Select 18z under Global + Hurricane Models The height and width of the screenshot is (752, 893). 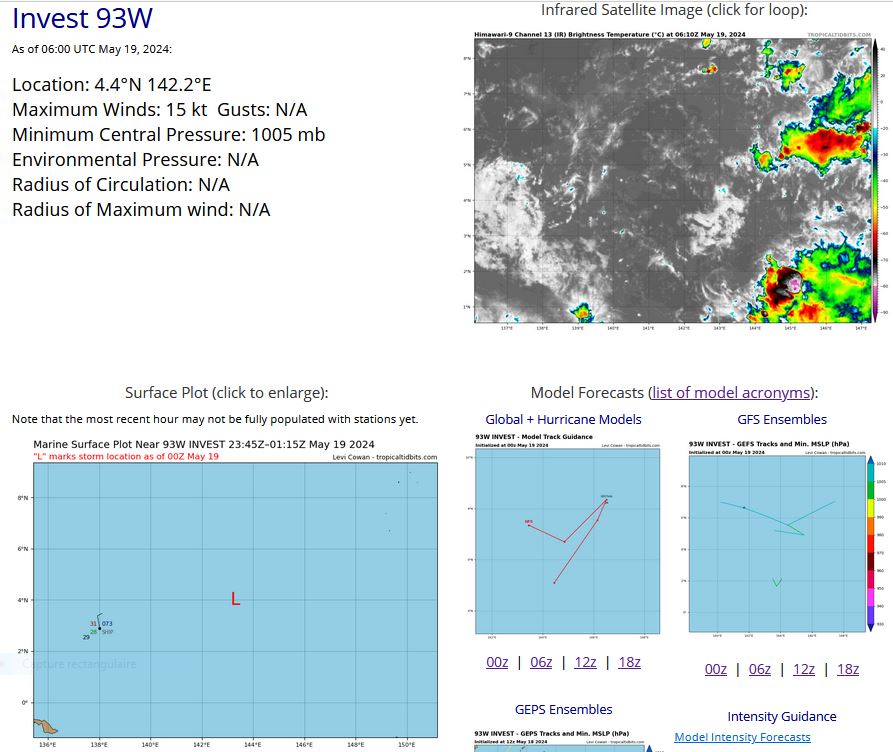(x=629, y=662)
